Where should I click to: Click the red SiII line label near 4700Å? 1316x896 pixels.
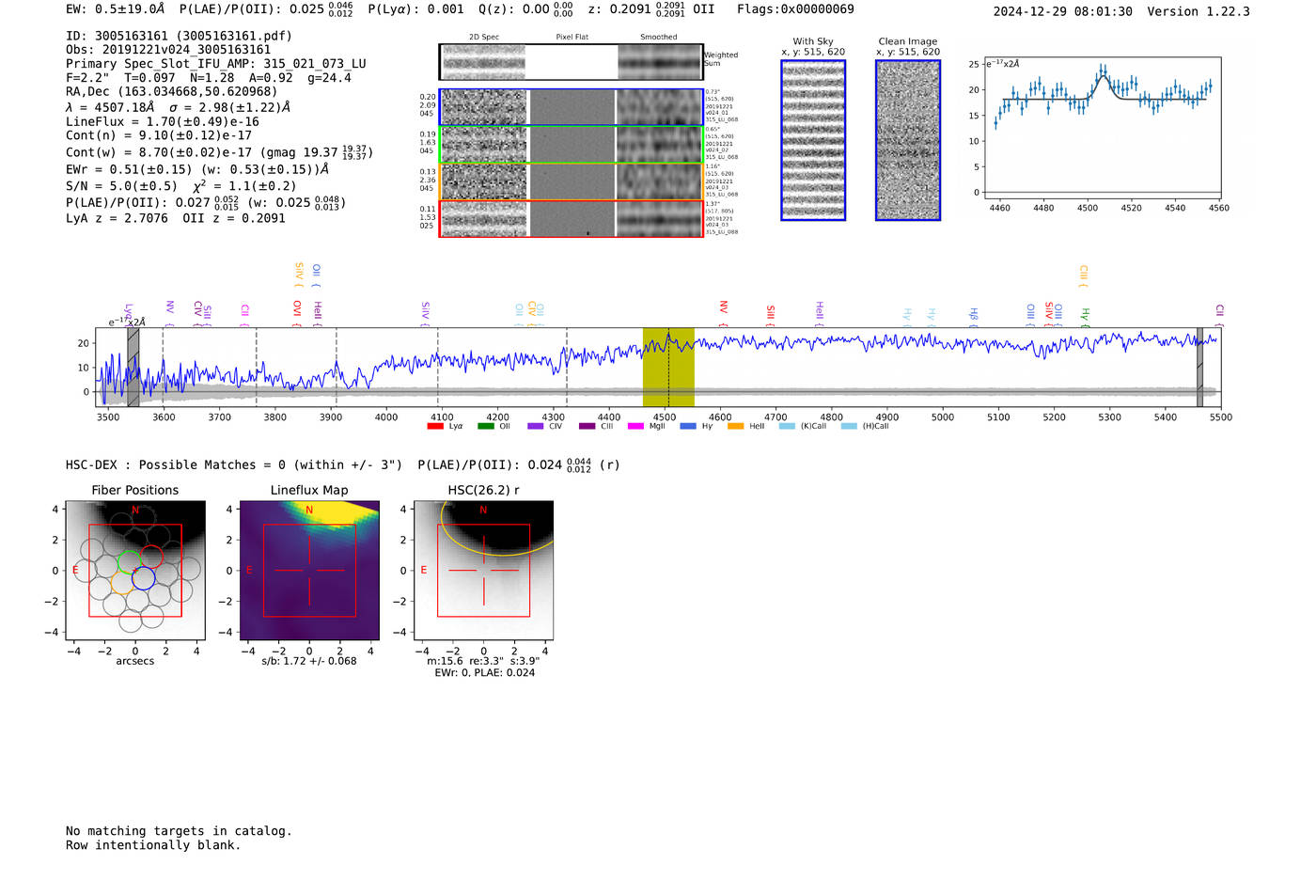click(770, 315)
